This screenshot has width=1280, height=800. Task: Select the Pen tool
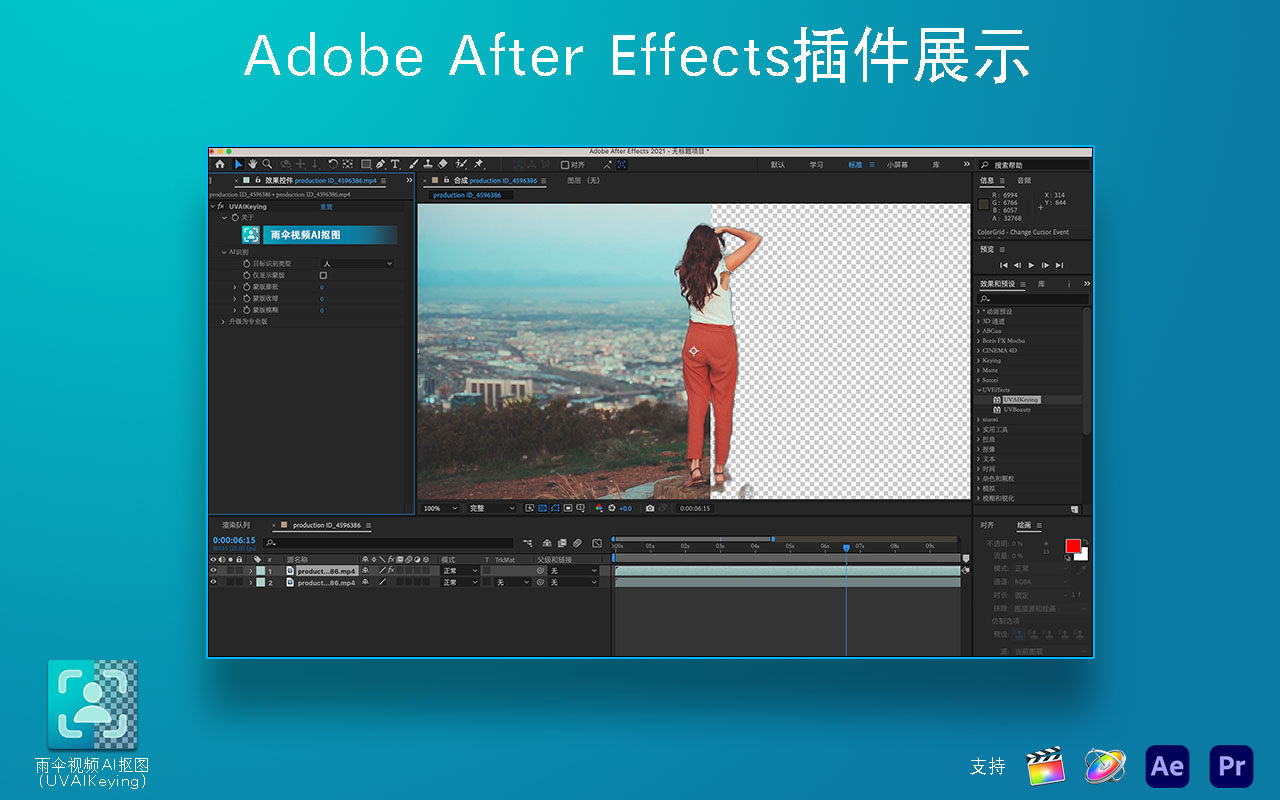pos(381,164)
